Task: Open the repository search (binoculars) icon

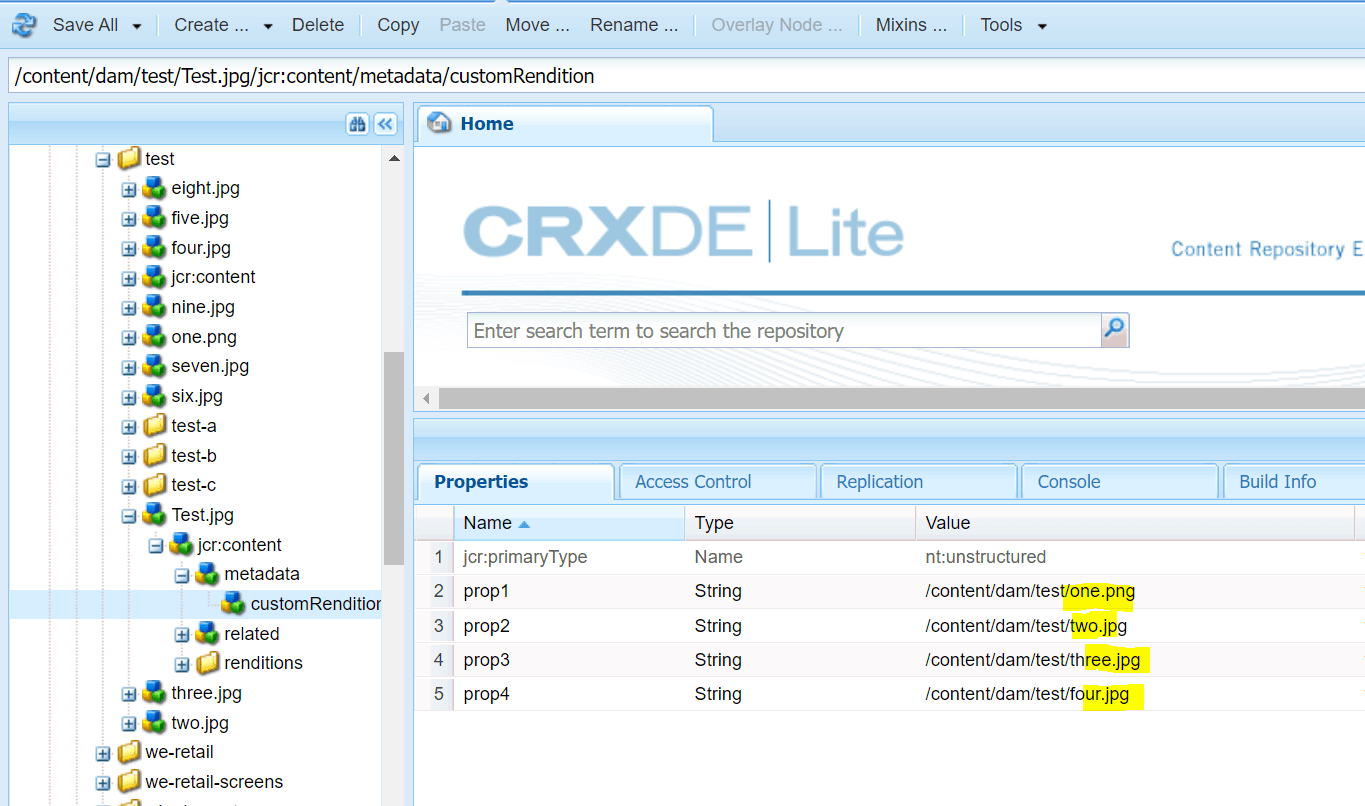Action: coord(358,123)
